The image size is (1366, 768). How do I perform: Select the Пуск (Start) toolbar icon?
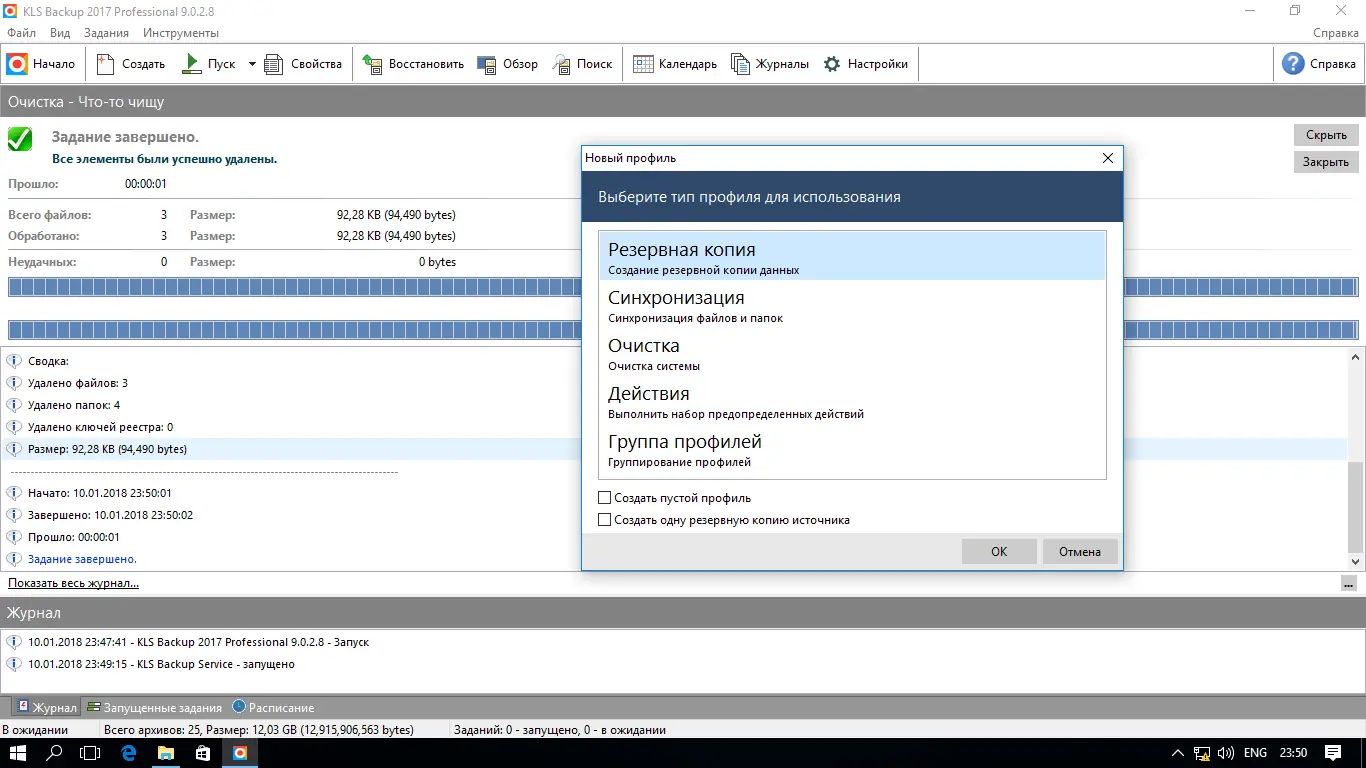[210, 63]
